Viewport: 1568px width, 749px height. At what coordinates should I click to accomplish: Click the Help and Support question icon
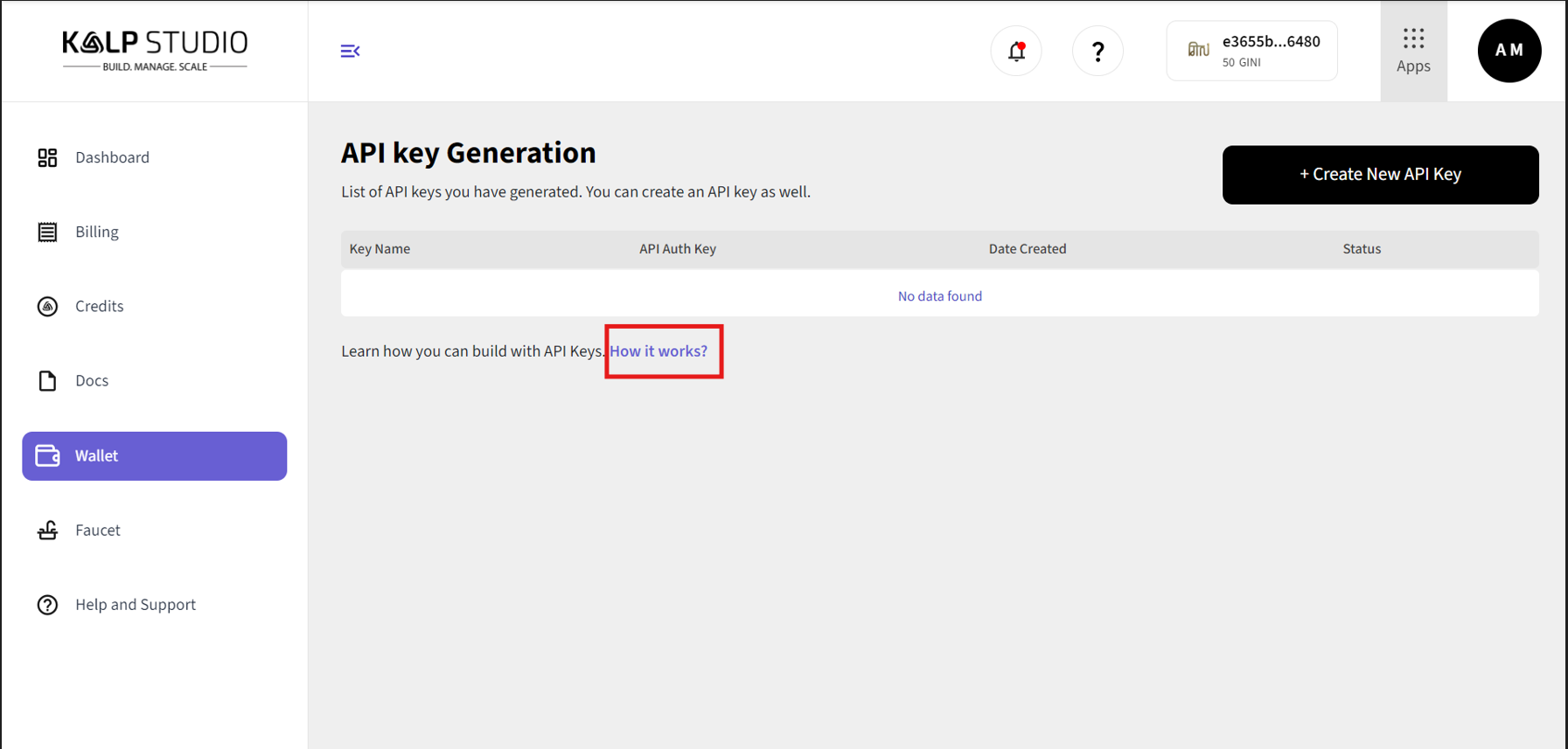tap(47, 605)
